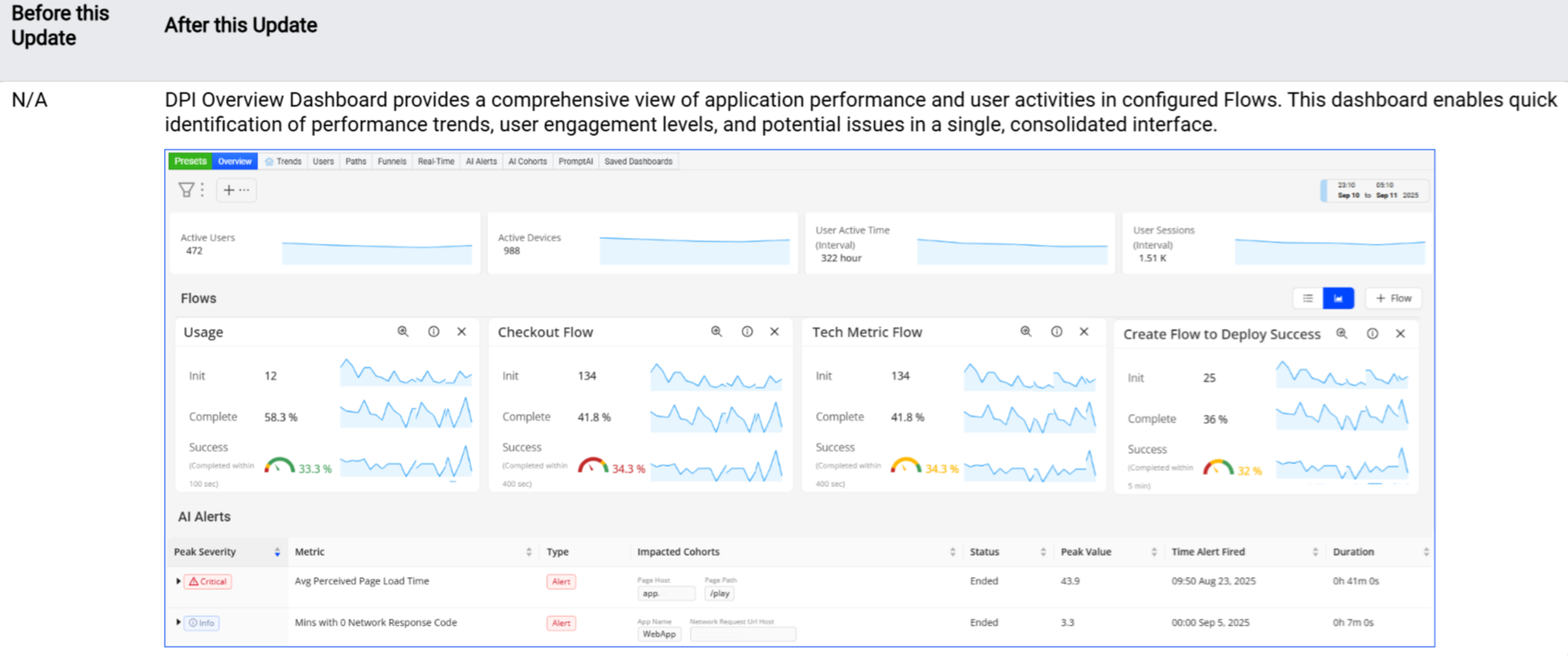Switch to the AI Cohorts tab
Image resolution: width=1568 pixels, height=657 pixels.
point(527,161)
